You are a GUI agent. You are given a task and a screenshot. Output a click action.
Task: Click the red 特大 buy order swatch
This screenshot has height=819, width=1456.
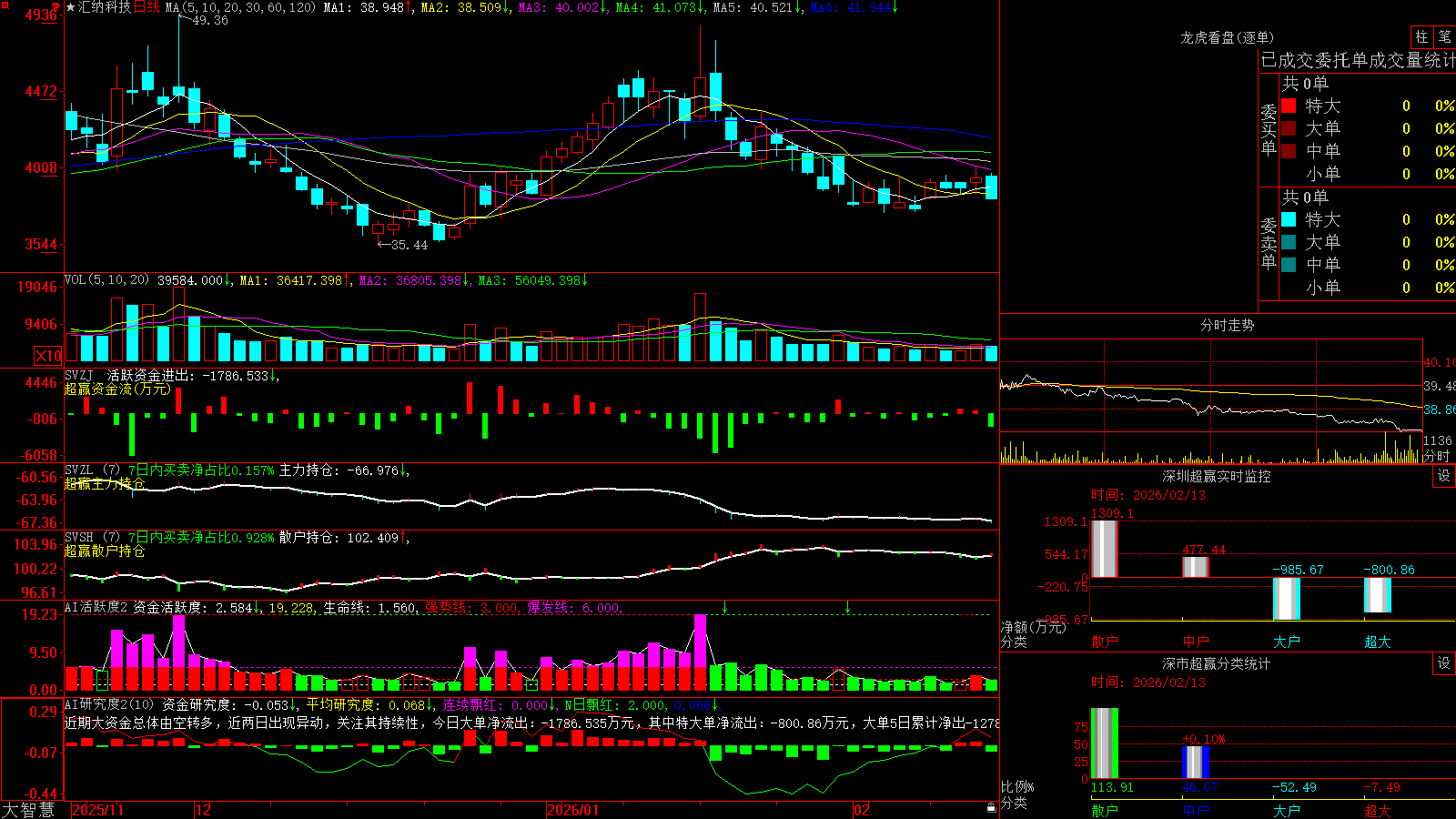[1289, 106]
